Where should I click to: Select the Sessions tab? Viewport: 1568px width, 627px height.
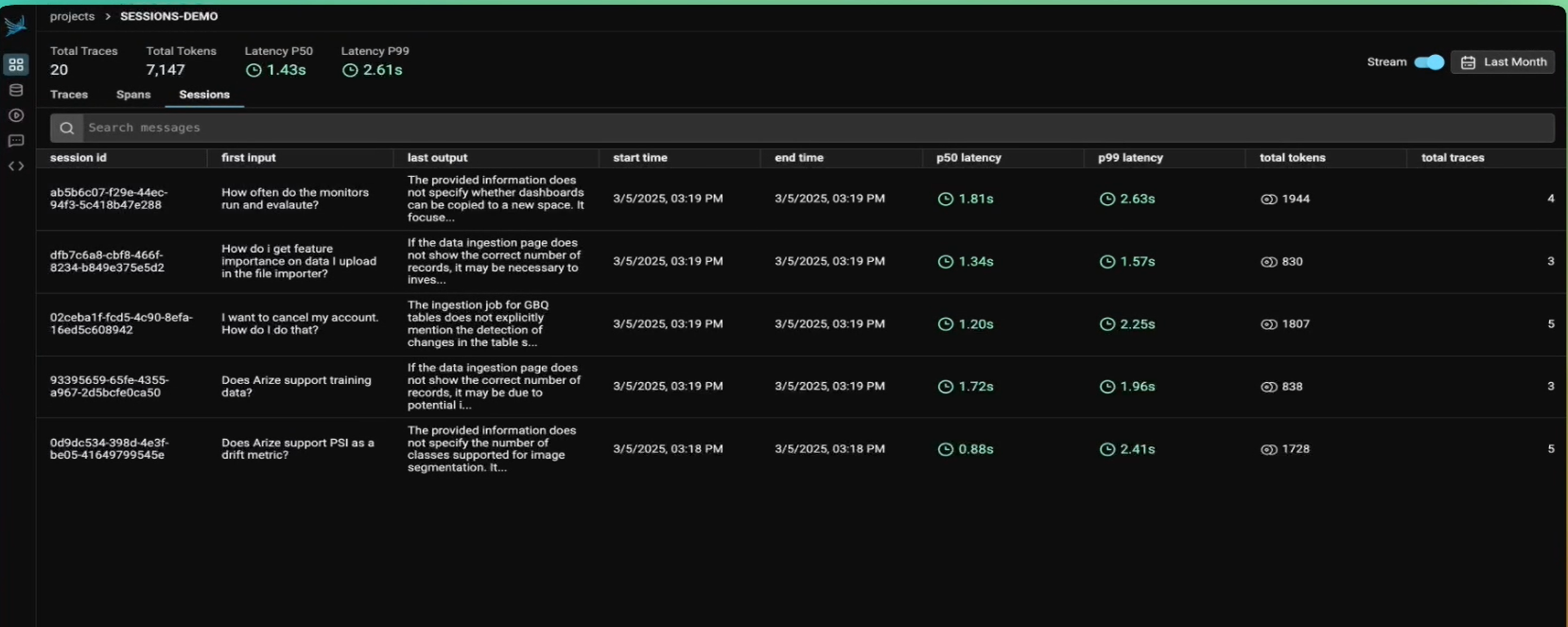[x=204, y=95]
